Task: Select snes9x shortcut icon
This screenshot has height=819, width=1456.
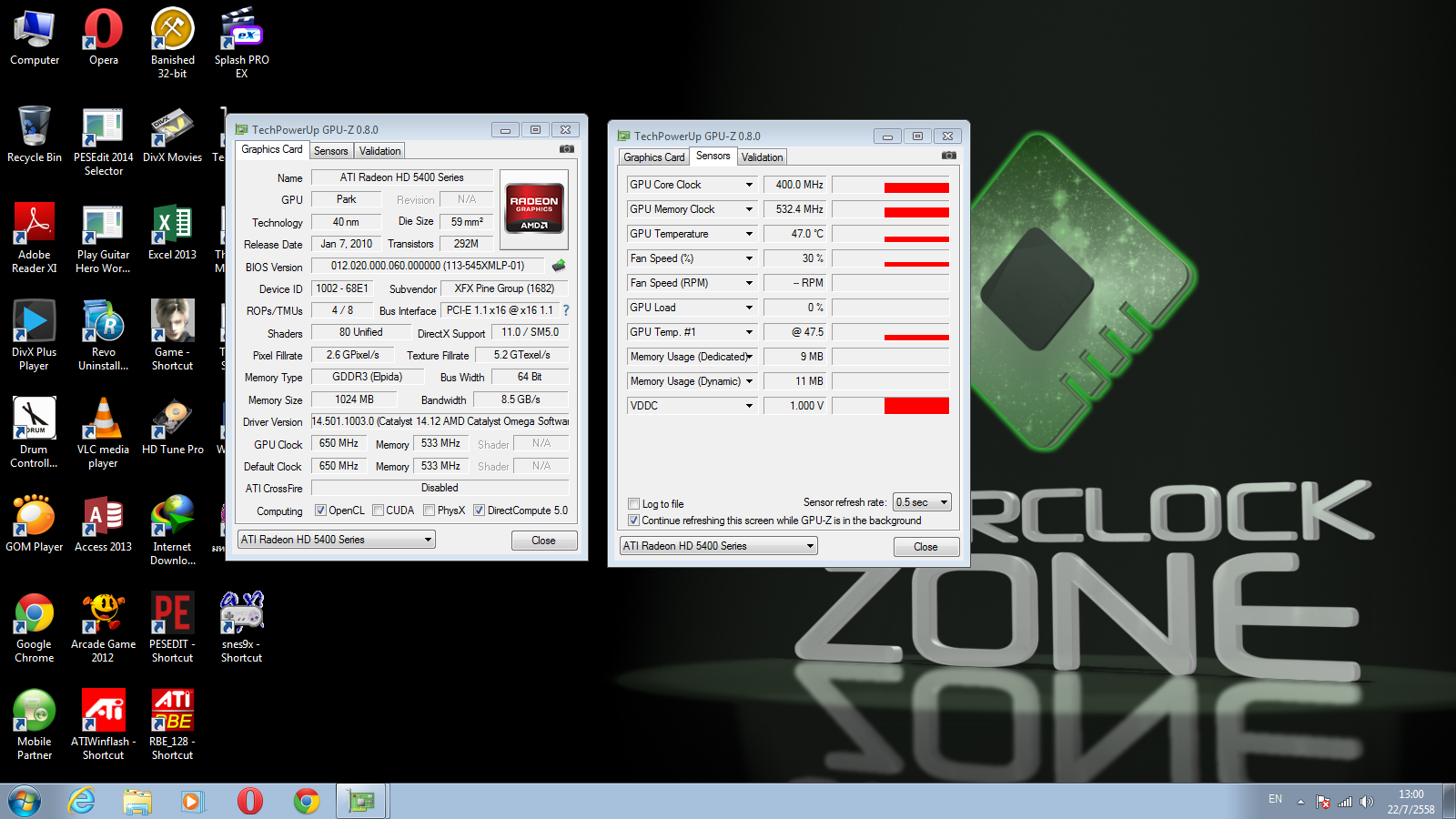Action: [x=242, y=628]
